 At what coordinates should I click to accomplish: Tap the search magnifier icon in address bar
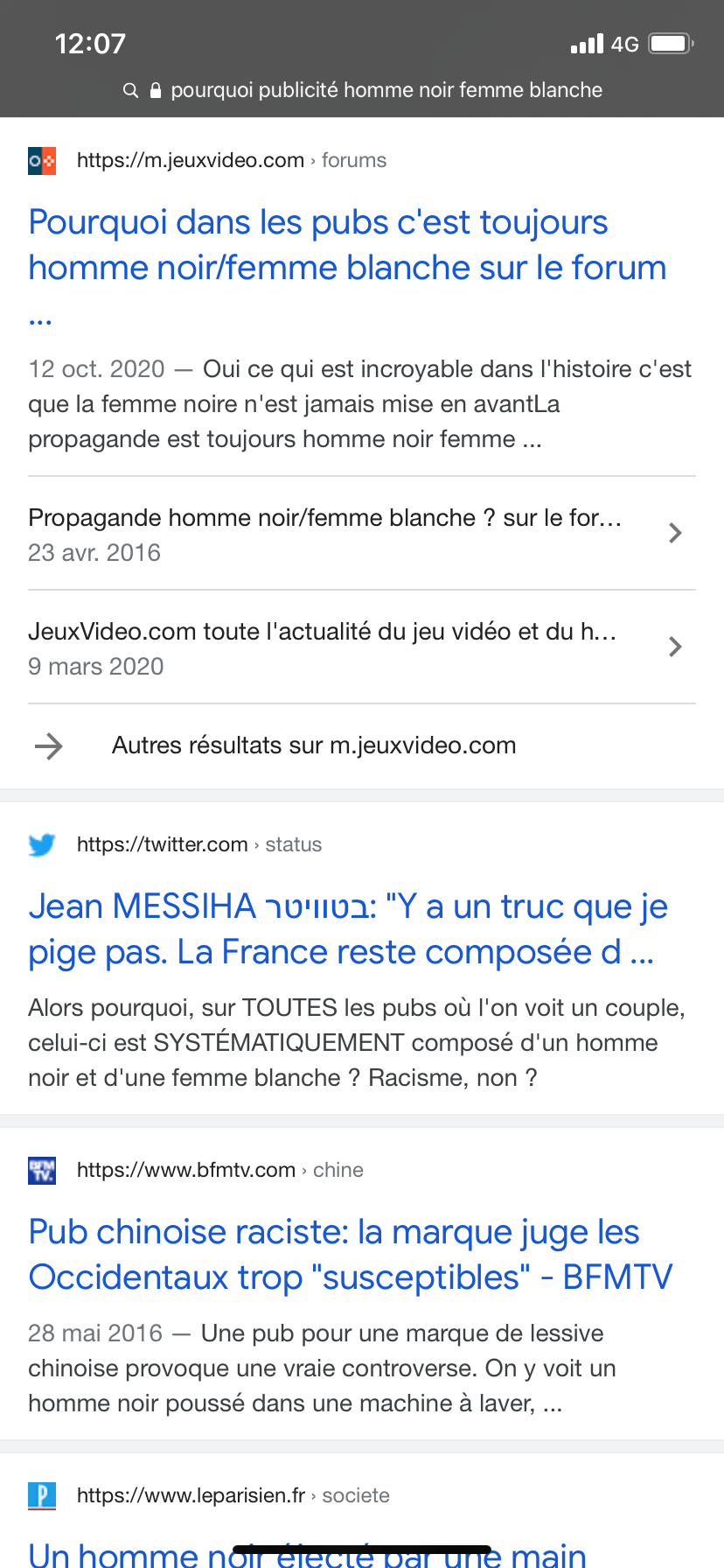point(131,90)
